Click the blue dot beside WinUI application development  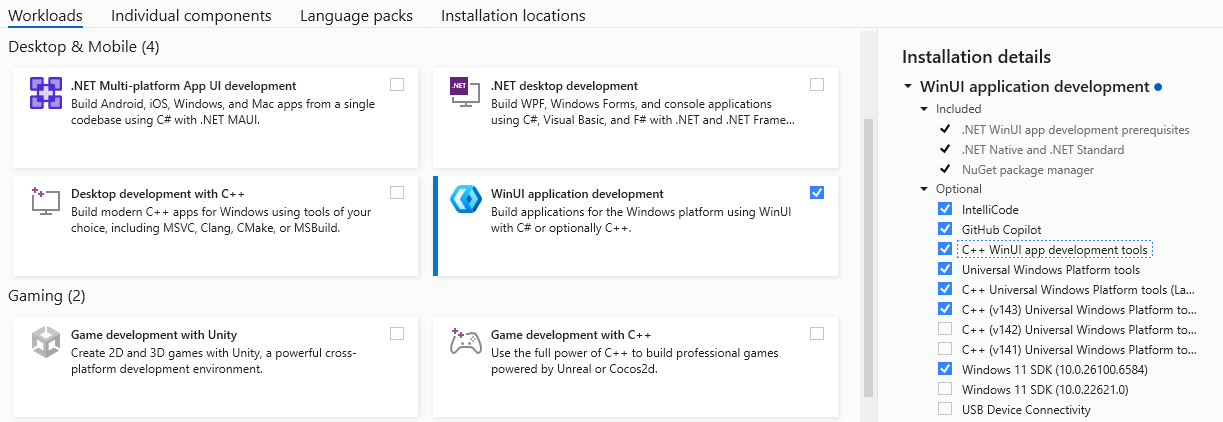pyautogui.click(x=1158, y=87)
